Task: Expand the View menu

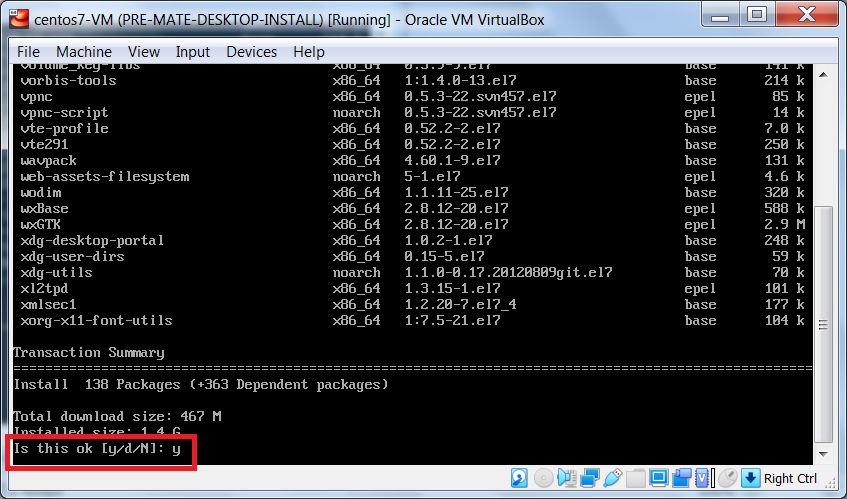Action: click(x=143, y=52)
